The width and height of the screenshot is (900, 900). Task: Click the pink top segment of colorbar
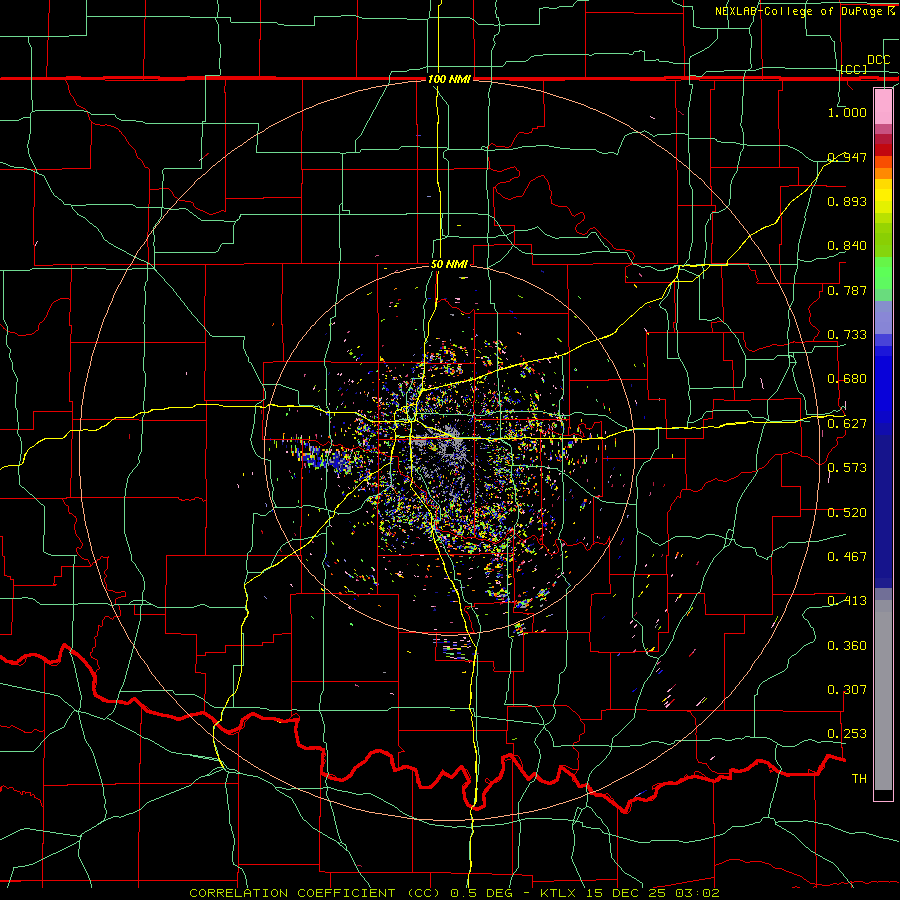click(883, 106)
